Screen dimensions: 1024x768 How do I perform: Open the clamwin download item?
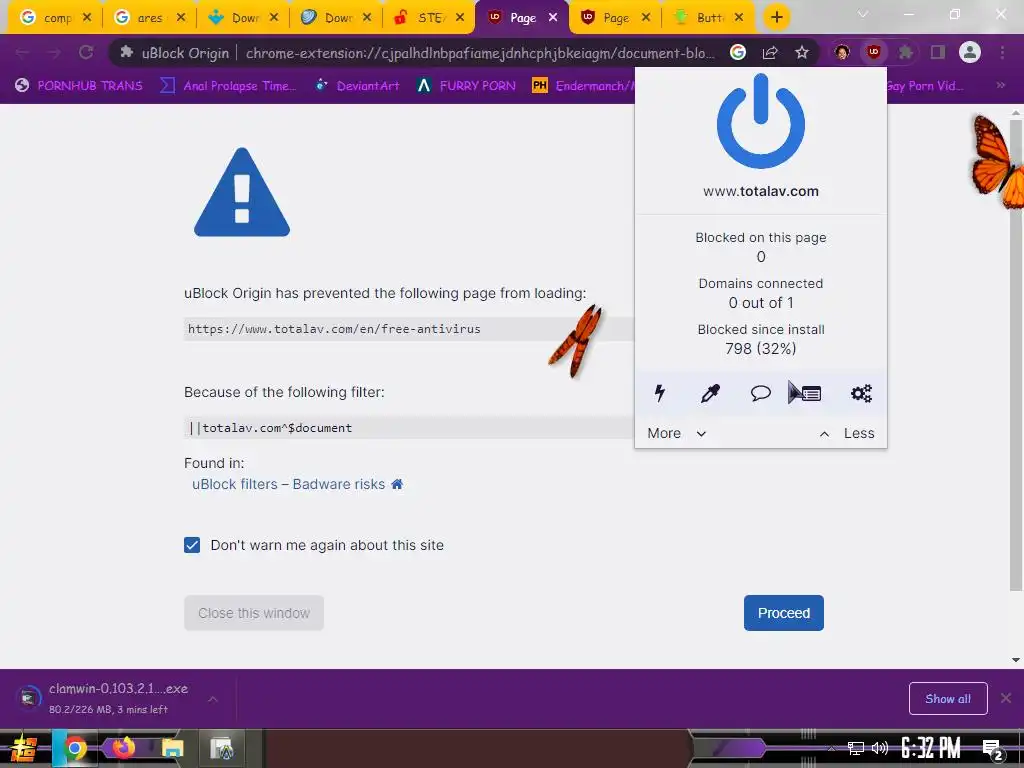pos(104,699)
